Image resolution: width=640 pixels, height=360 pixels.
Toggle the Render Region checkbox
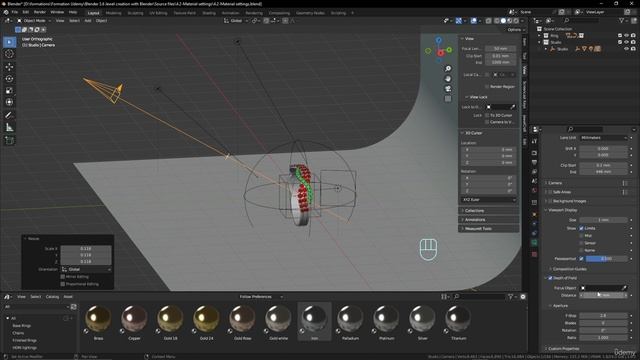(487, 87)
